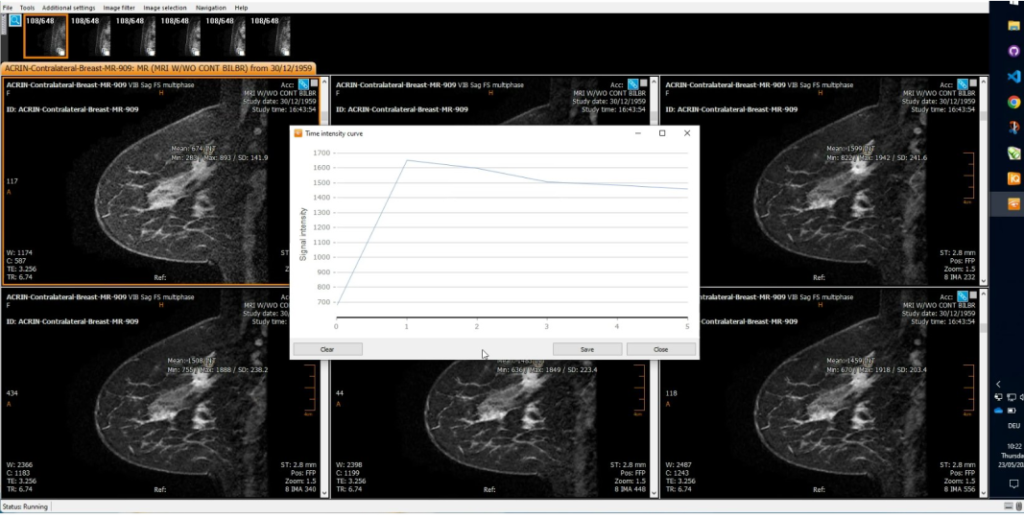Click the active orange viewer taskbar icon
The width and height of the screenshot is (1024, 518).
point(1014,204)
